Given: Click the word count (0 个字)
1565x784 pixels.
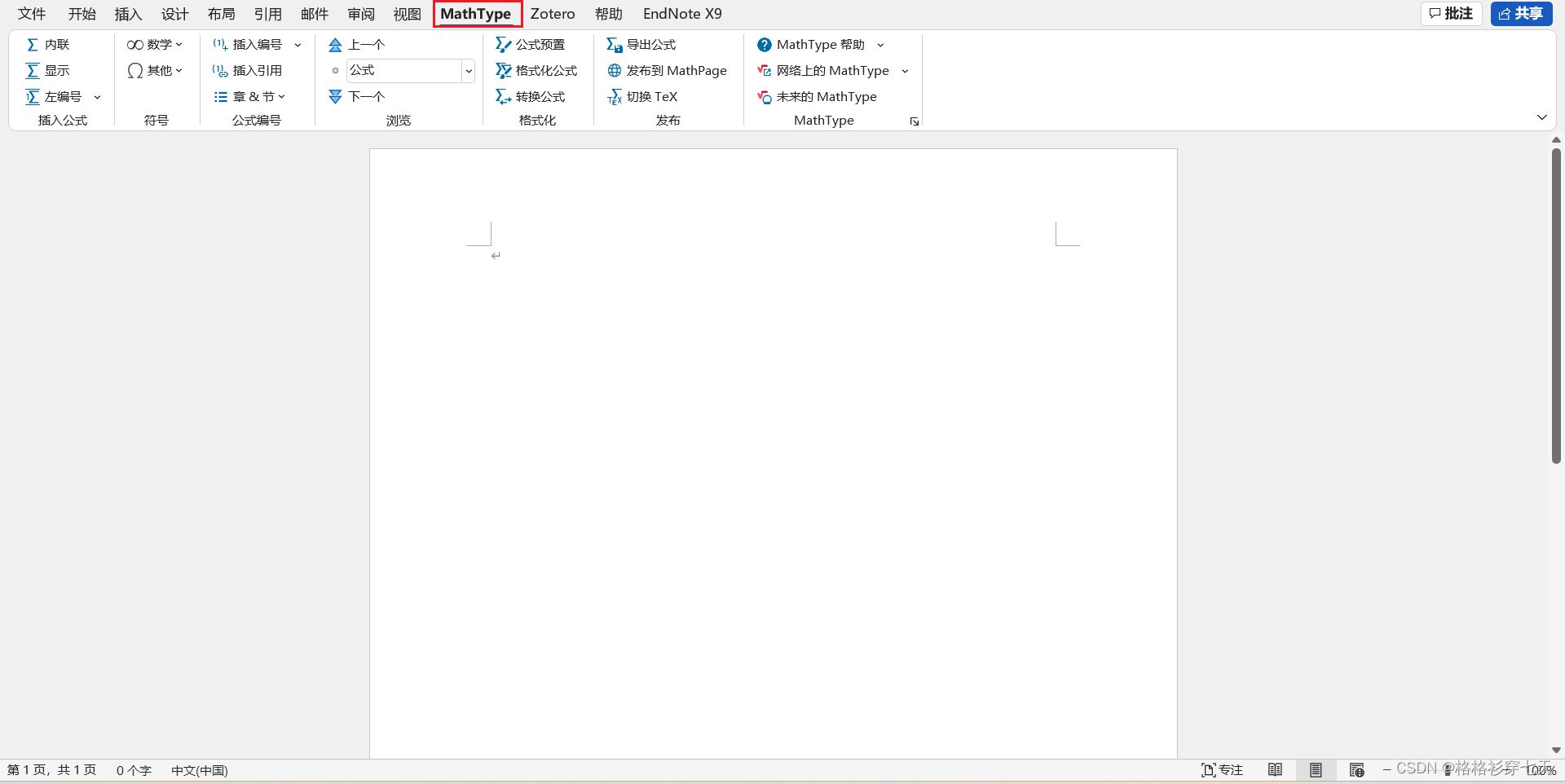Looking at the screenshot, I should (134, 770).
